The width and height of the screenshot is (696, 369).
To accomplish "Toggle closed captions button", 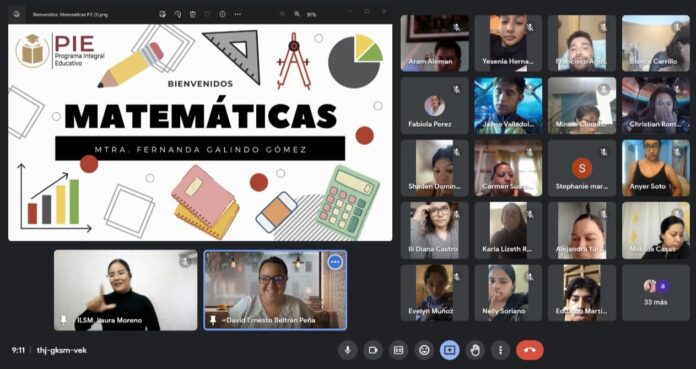I will (x=399, y=350).
